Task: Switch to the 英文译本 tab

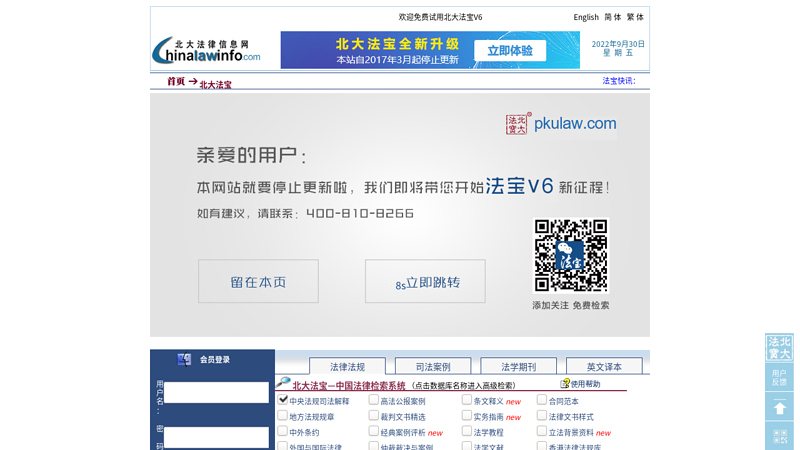Action: click(604, 366)
